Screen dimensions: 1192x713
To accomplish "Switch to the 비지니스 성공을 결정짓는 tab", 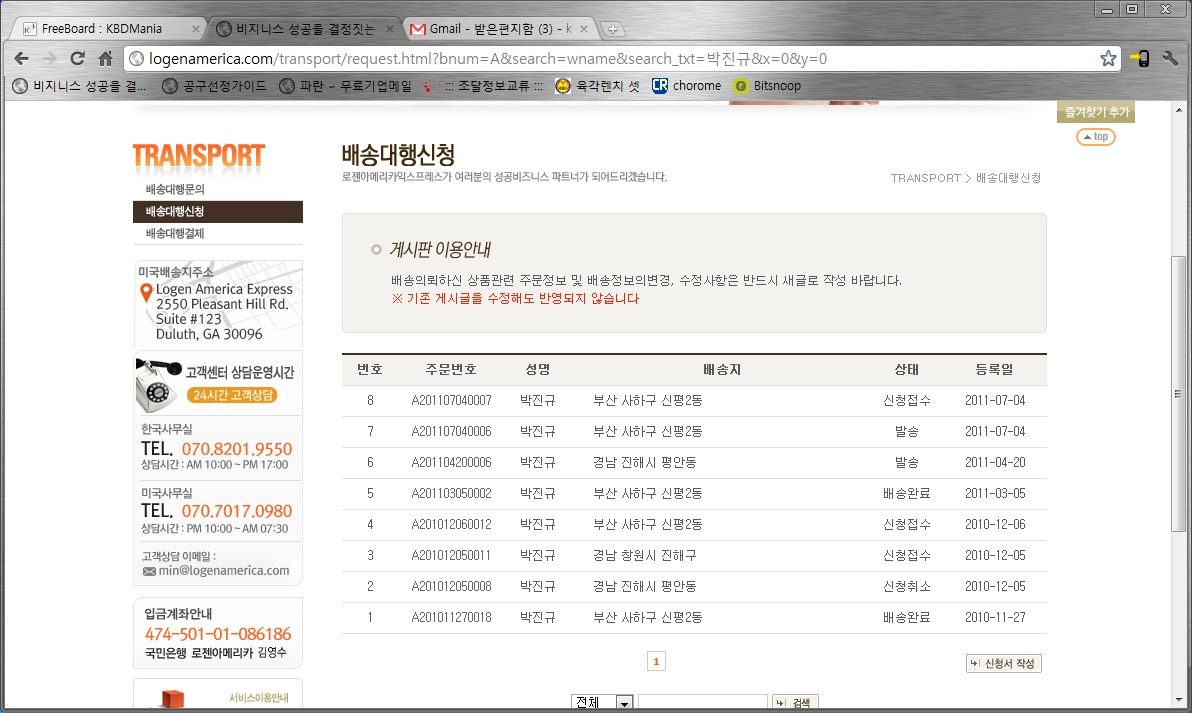I will click(x=305, y=29).
